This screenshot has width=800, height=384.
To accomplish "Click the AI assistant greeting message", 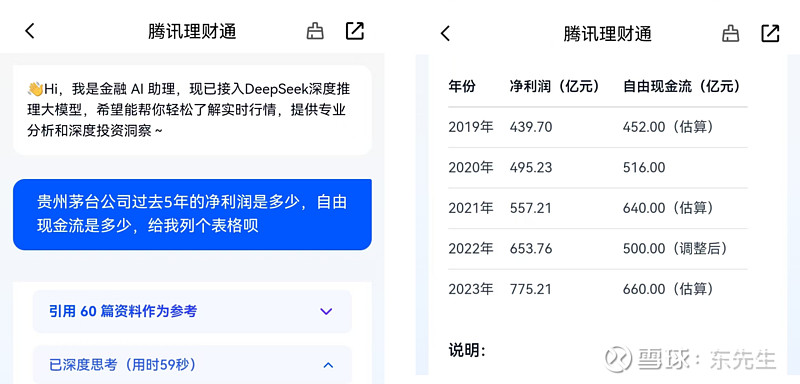I will 192,110.
